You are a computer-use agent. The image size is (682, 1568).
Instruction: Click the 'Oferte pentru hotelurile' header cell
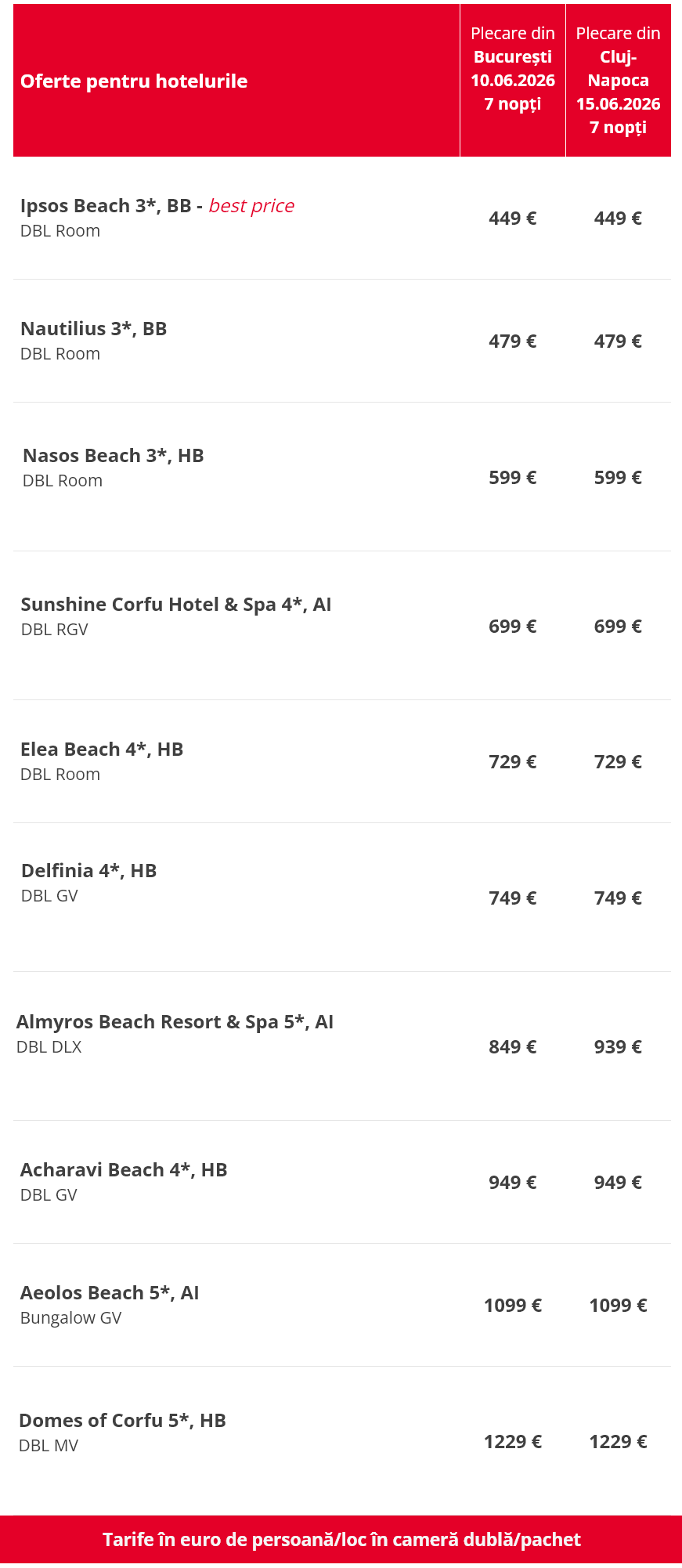(134, 81)
